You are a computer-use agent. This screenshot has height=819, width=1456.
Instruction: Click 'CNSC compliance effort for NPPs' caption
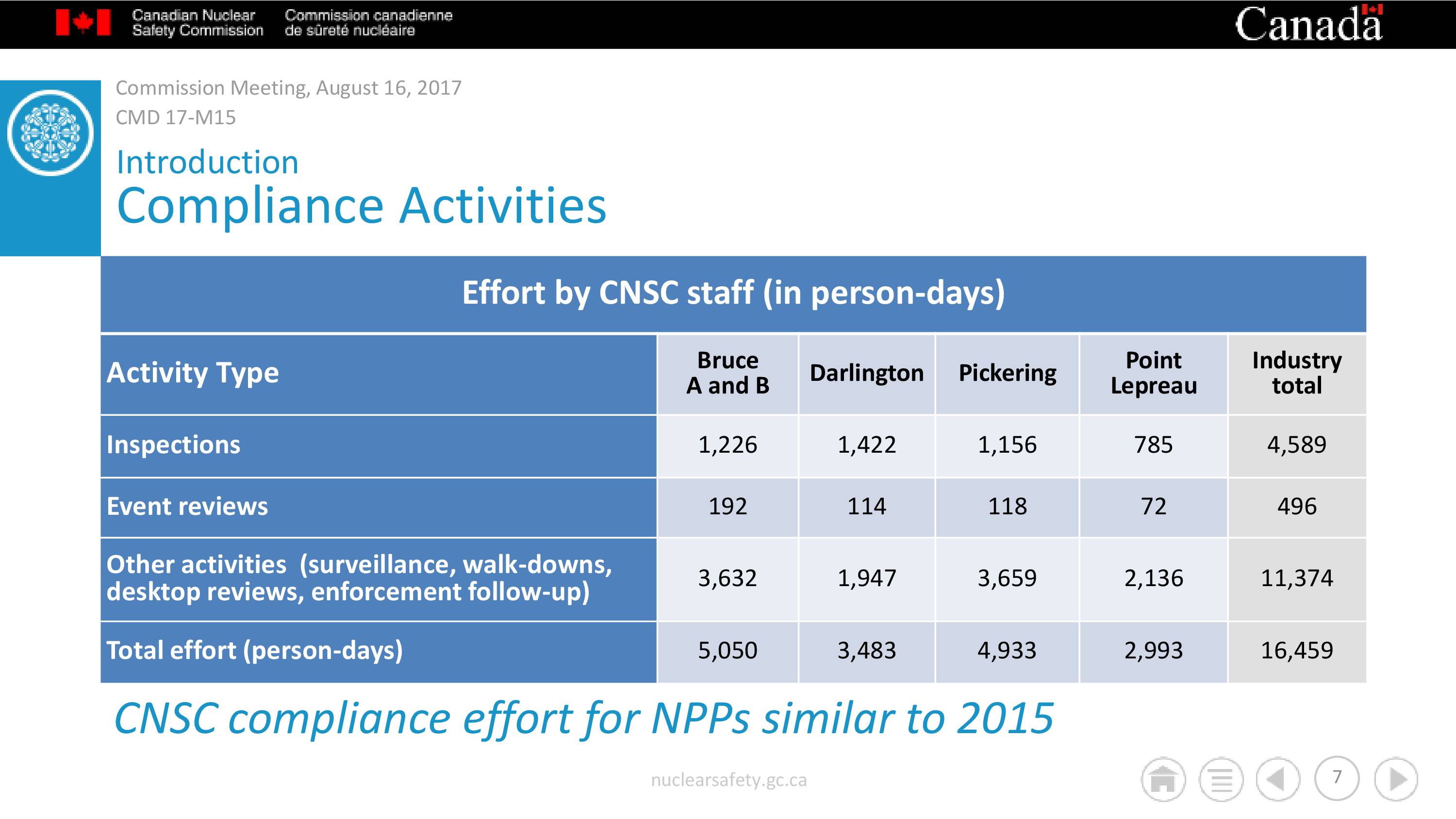click(584, 719)
